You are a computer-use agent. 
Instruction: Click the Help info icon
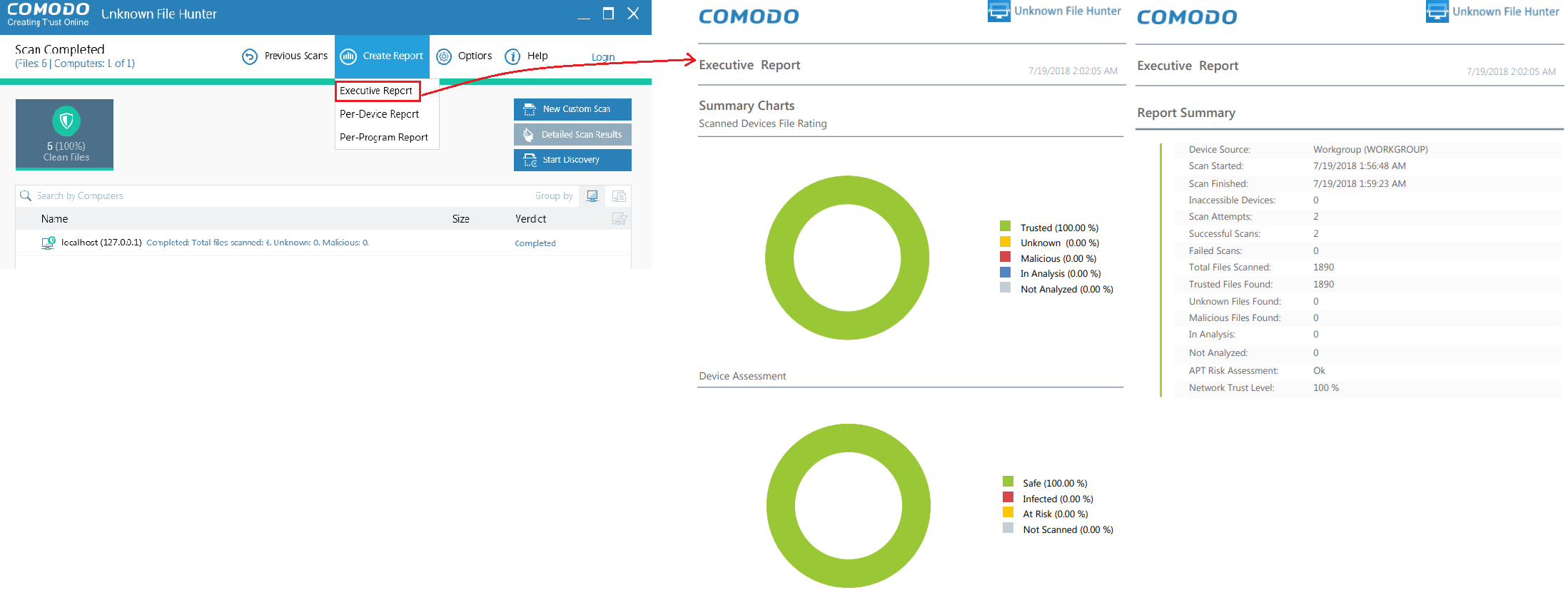512,56
